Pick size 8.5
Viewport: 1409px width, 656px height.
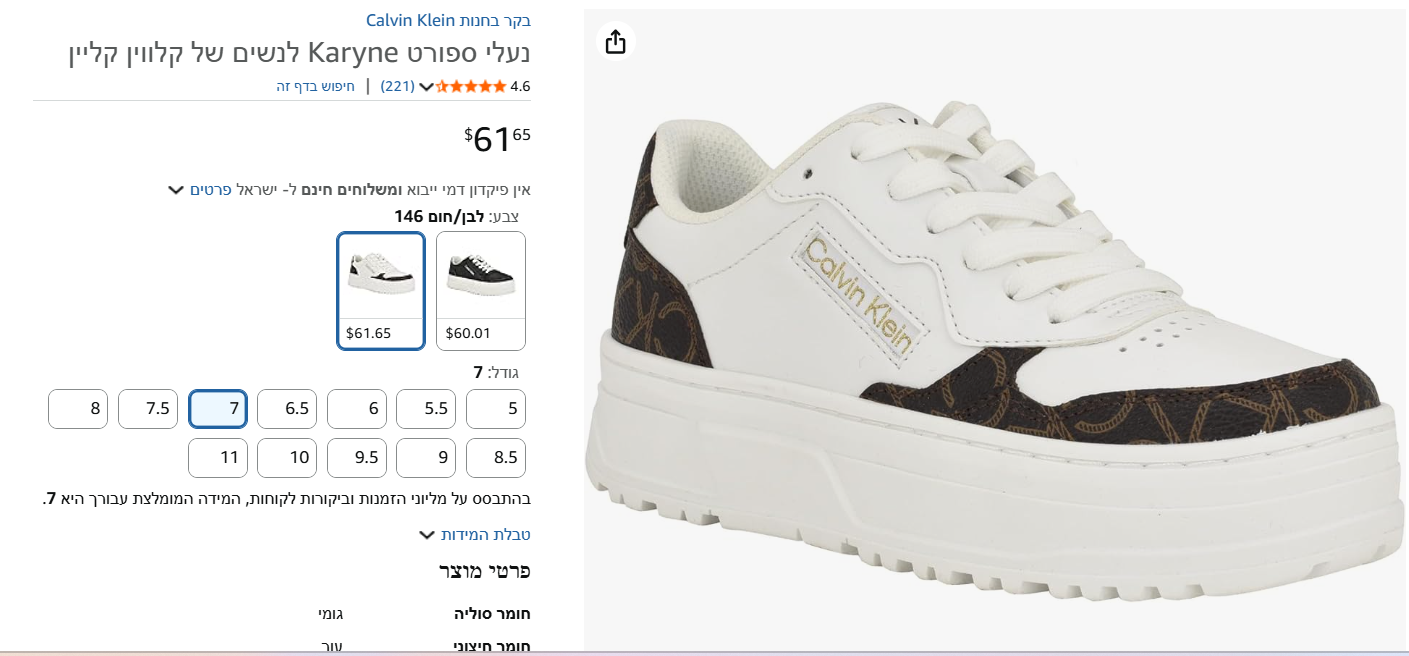coord(495,458)
